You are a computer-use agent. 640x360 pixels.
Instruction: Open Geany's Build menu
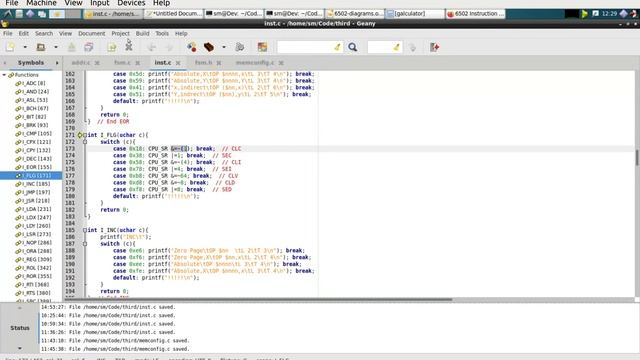coord(142,33)
